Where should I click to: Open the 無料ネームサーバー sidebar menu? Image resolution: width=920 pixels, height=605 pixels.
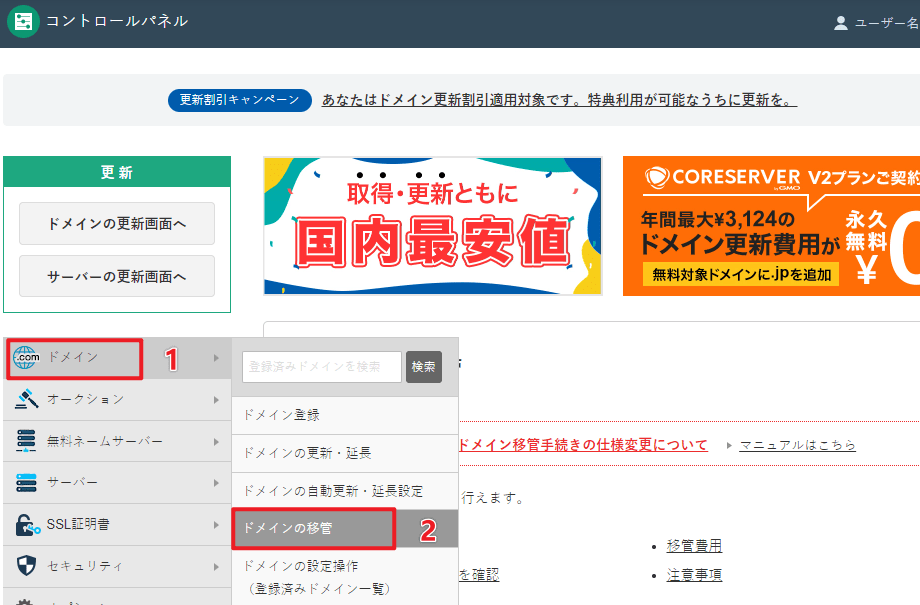tap(117, 441)
